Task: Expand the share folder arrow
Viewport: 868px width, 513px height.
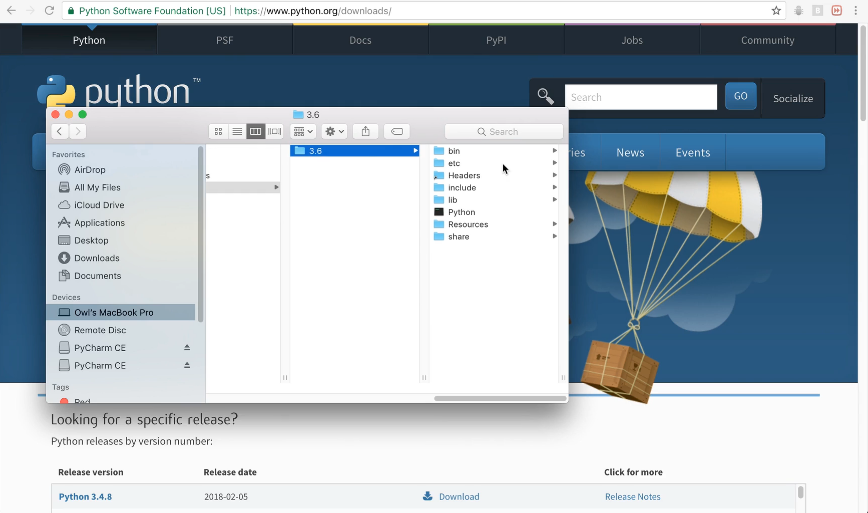Action: 554,236
